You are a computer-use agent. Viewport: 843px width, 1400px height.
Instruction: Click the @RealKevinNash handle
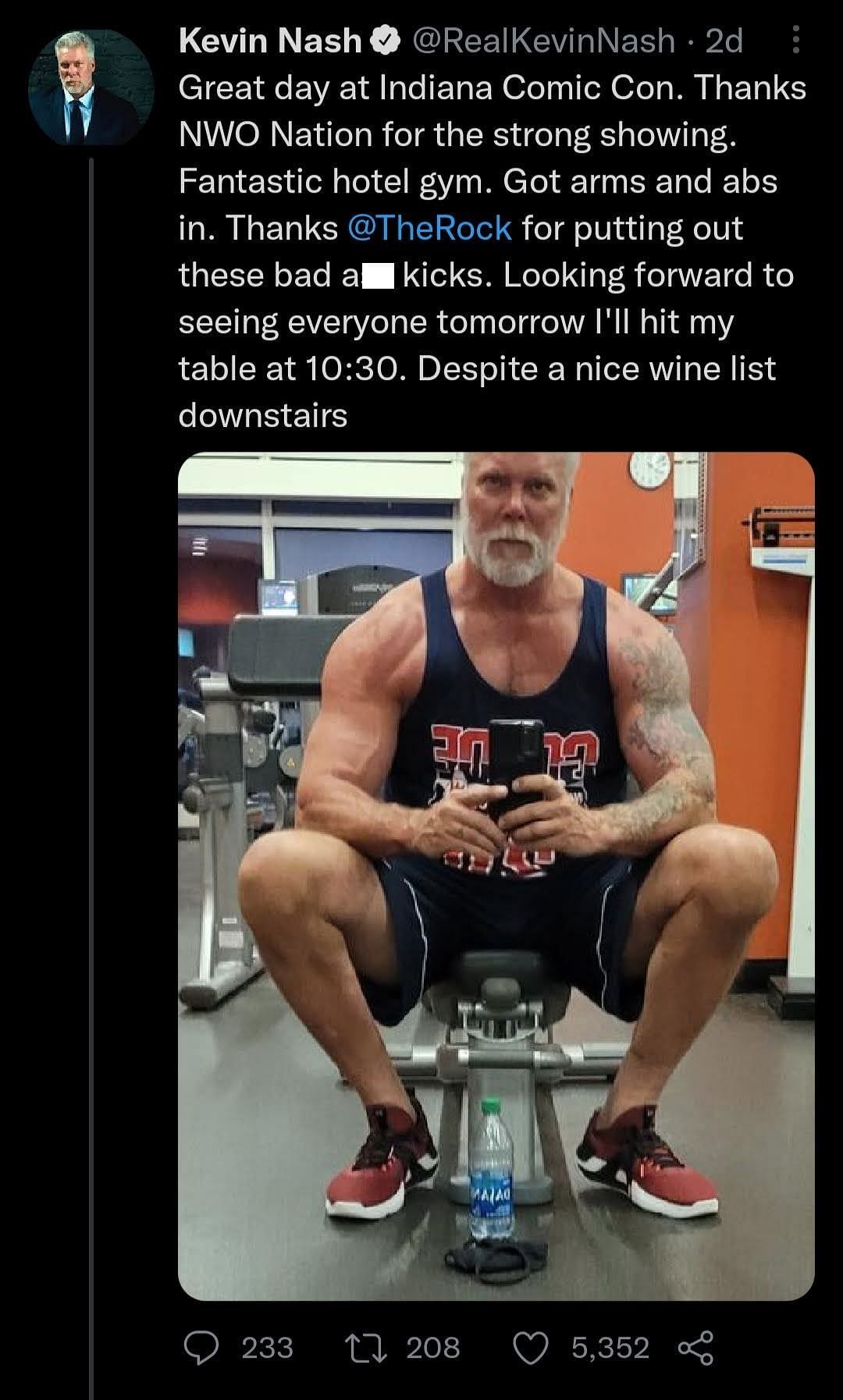[x=542, y=41]
